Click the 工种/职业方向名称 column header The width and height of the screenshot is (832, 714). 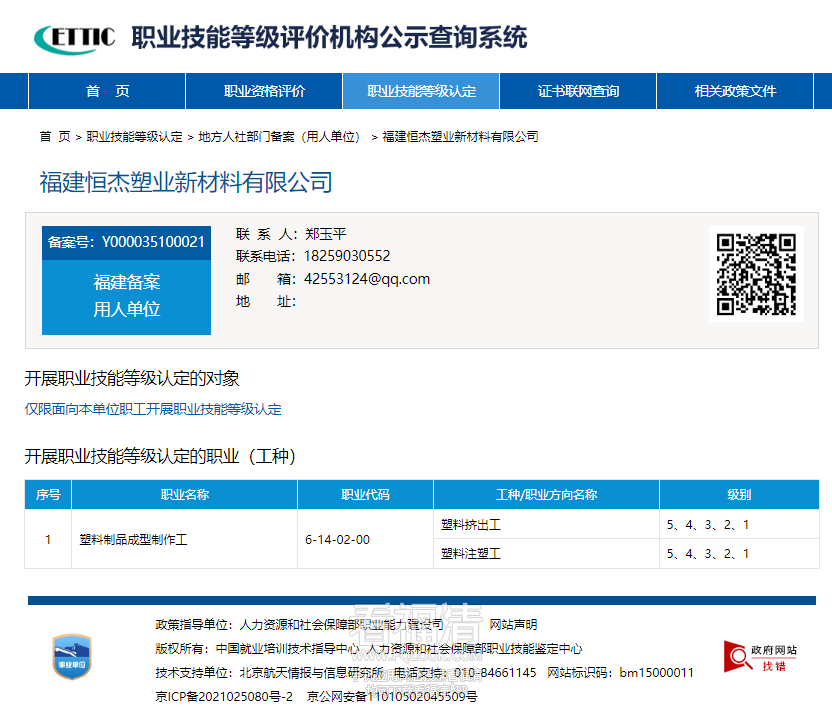[x=547, y=494]
